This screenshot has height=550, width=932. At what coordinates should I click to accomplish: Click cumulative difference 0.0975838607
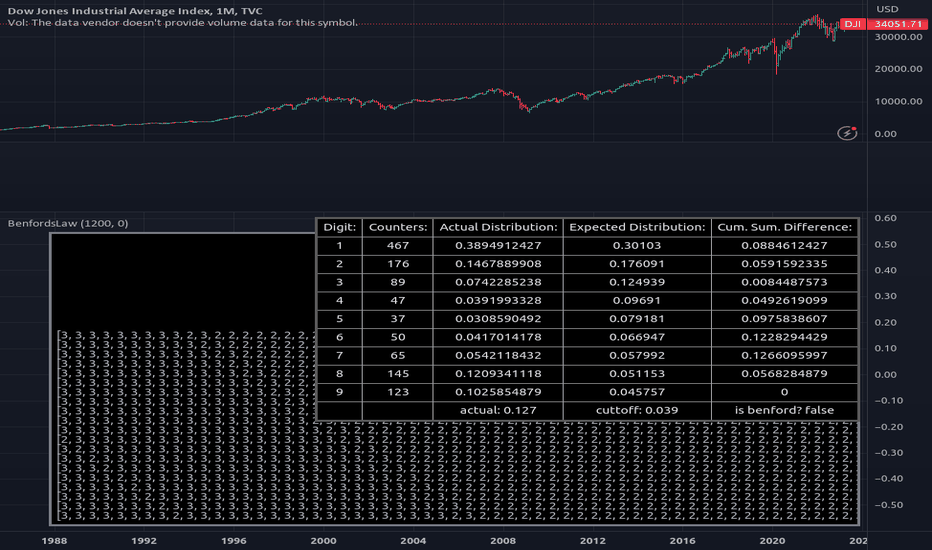[x=785, y=319]
